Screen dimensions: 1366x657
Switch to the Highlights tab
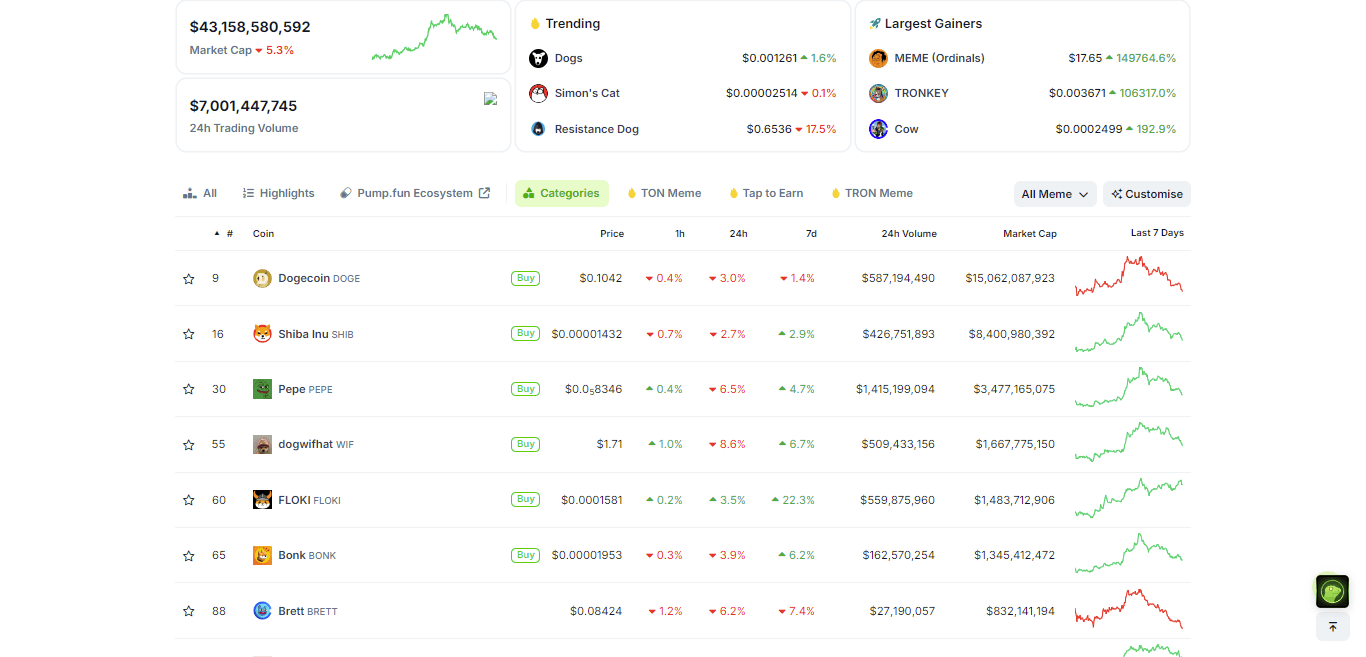coord(279,193)
